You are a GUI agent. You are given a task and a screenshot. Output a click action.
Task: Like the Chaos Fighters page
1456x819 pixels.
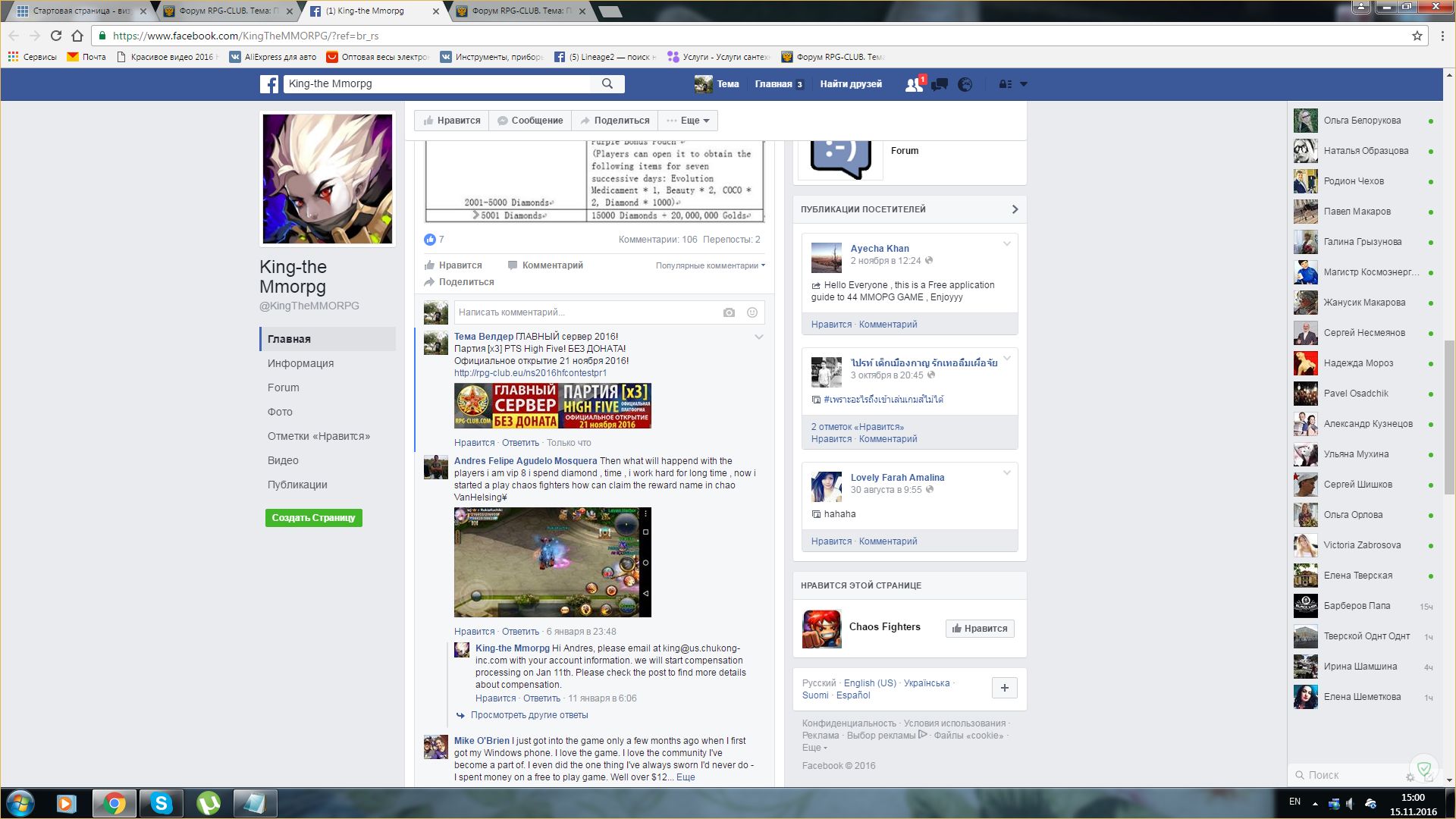[x=979, y=629]
